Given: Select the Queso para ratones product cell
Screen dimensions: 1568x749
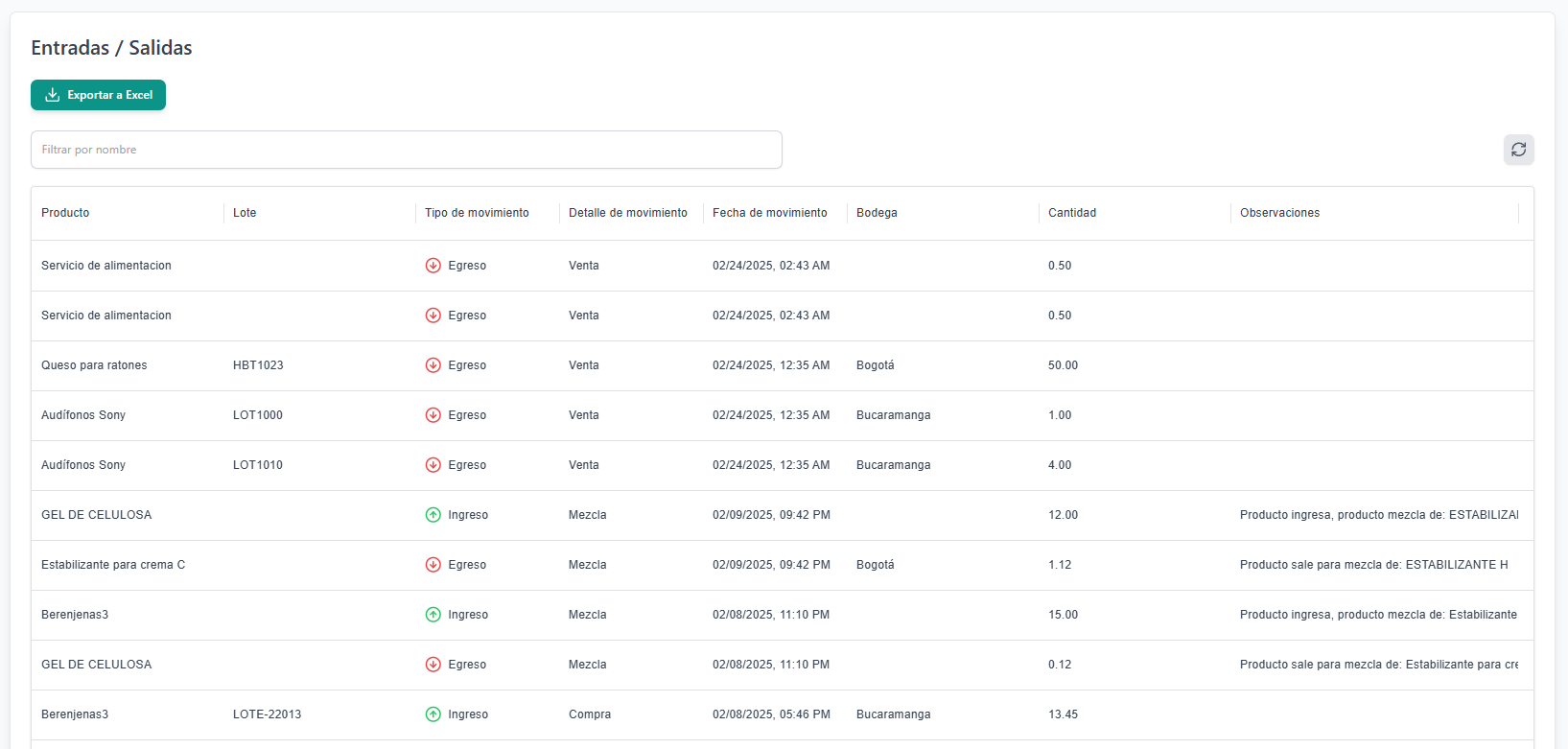Looking at the screenshot, I should point(94,365).
